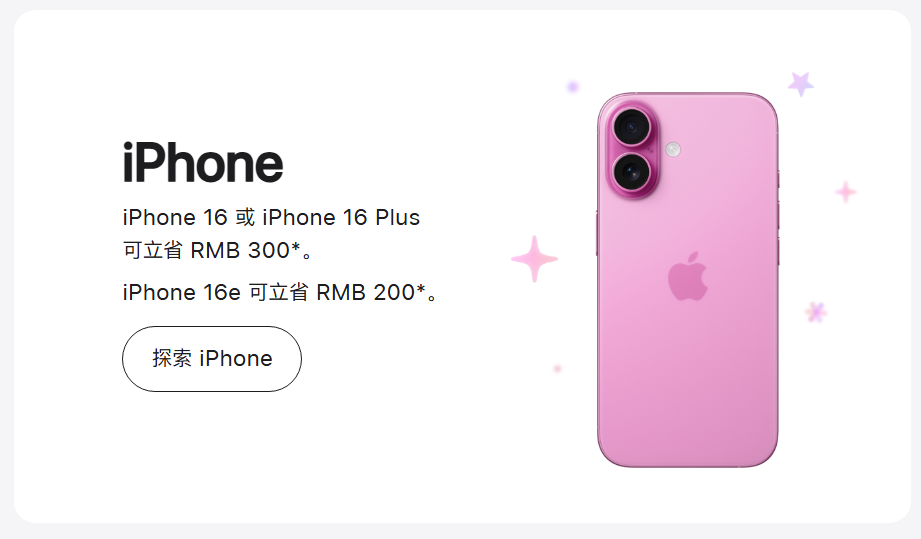Click the side buttons on the phone's right edge
The width and height of the screenshot is (921, 539).
(778, 217)
